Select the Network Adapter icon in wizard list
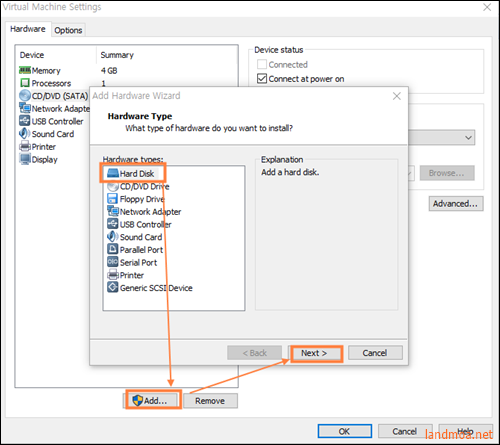This screenshot has height=445, width=500. pos(113,211)
